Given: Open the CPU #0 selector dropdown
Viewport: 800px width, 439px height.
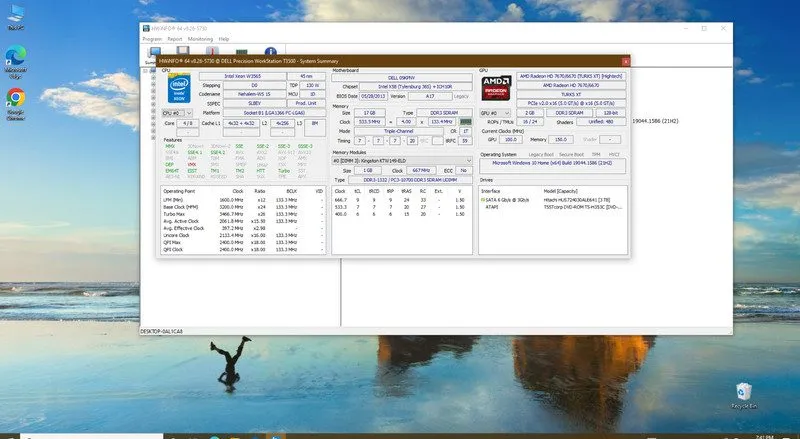Looking at the screenshot, I should click(177, 113).
